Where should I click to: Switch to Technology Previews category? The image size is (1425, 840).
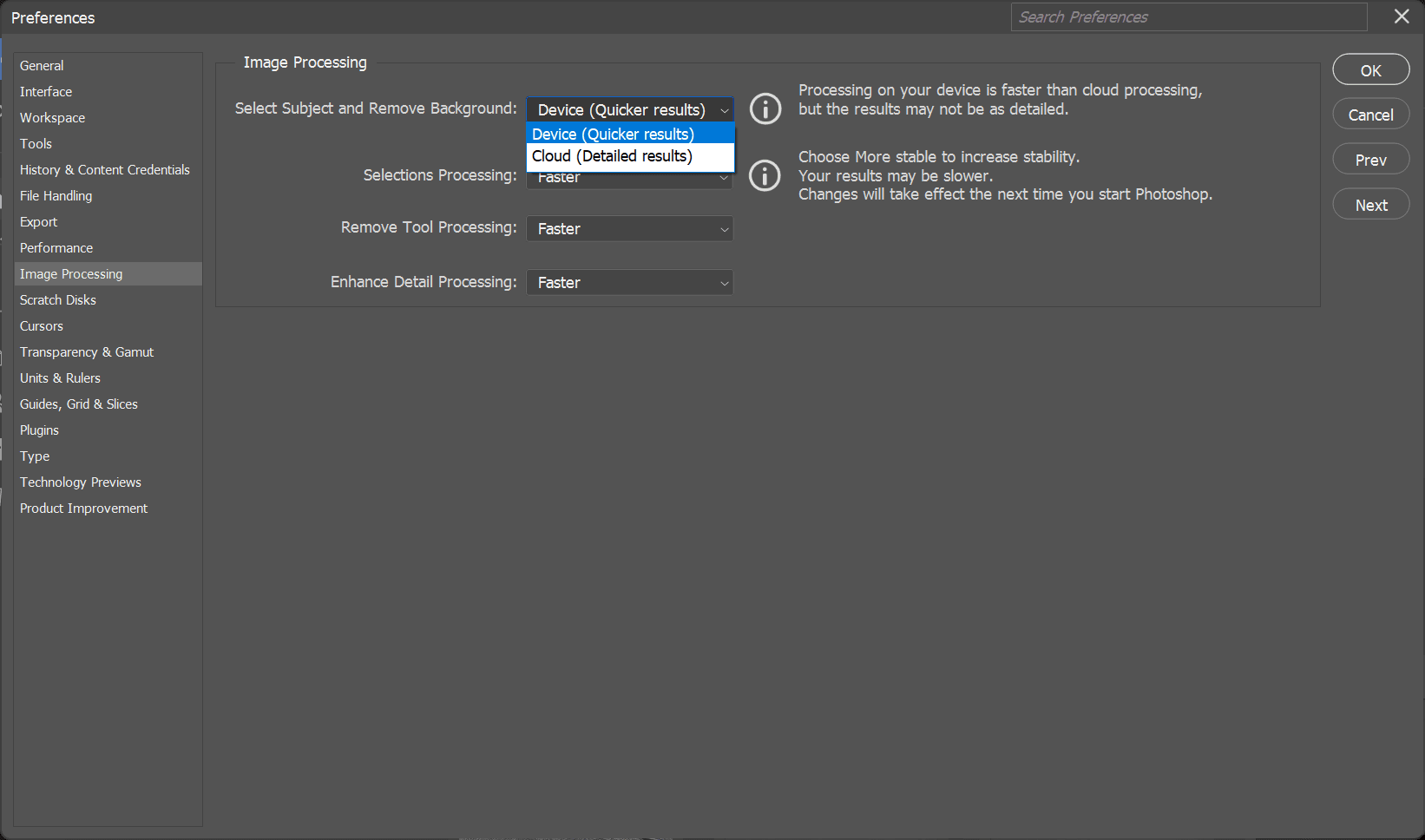[x=81, y=482]
